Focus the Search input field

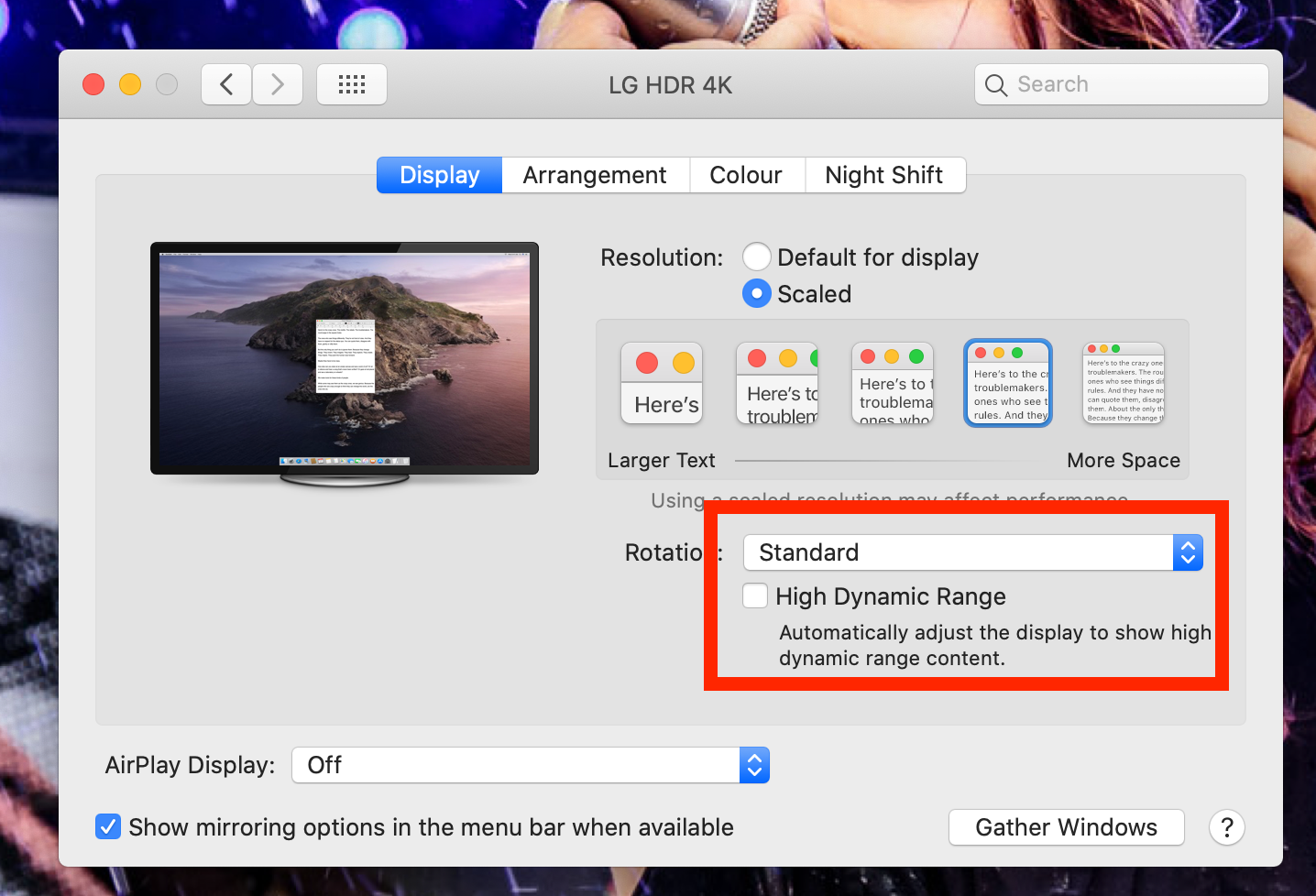1122,84
